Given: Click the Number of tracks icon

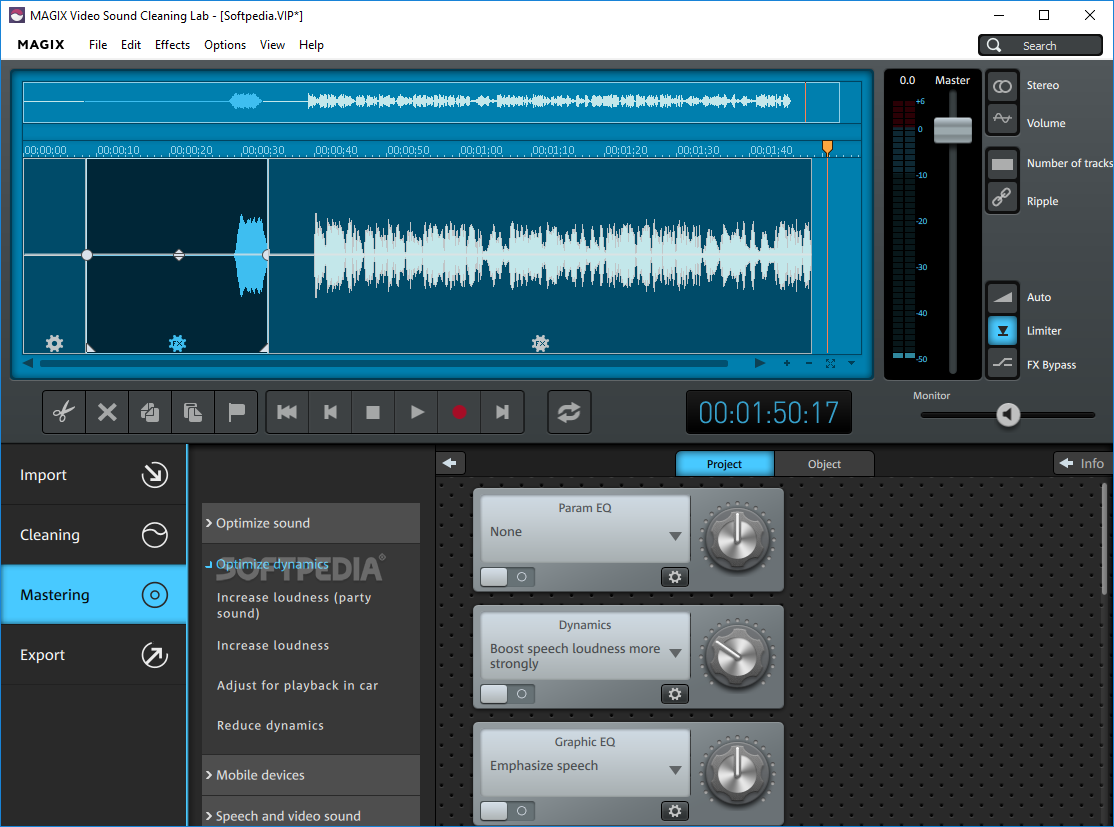Looking at the screenshot, I should point(1002,164).
